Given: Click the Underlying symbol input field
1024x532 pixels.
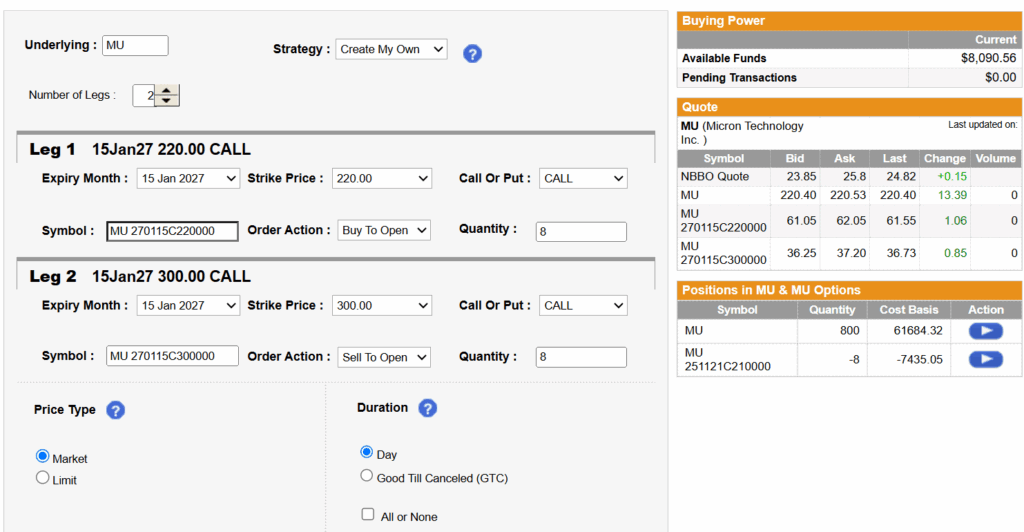Looking at the screenshot, I should coord(135,45).
